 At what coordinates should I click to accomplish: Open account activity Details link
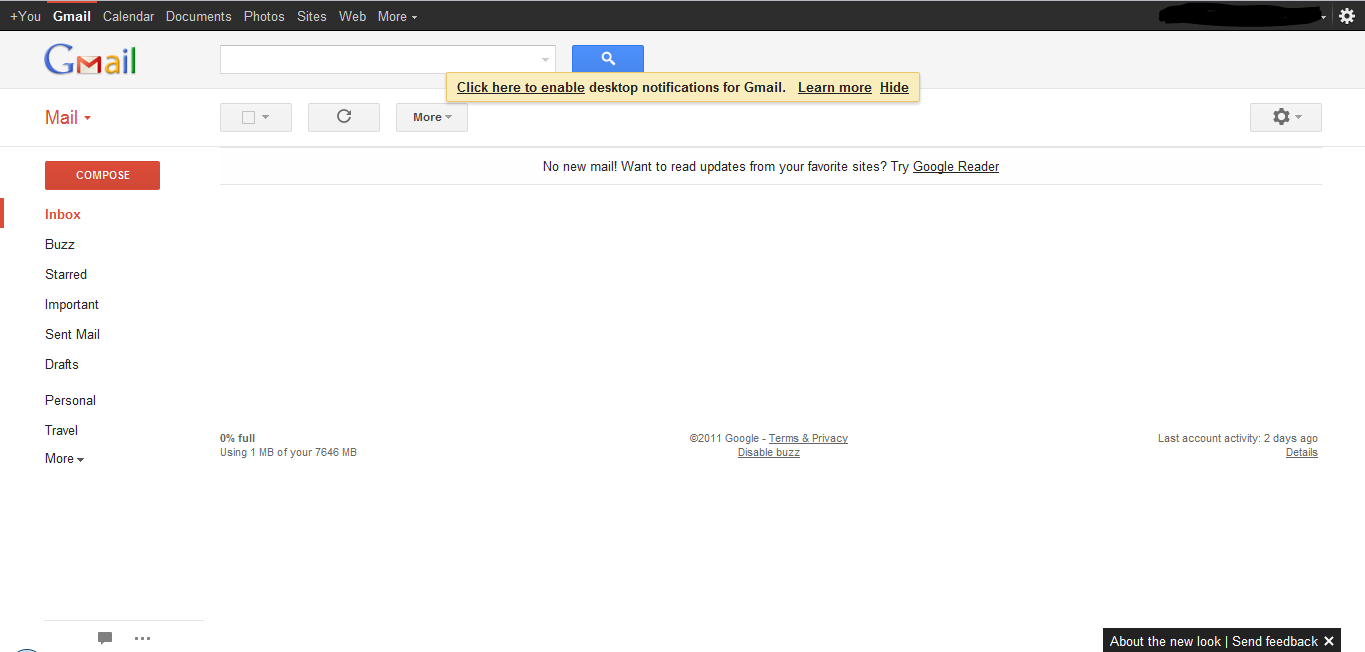(x=1302, y=452)
